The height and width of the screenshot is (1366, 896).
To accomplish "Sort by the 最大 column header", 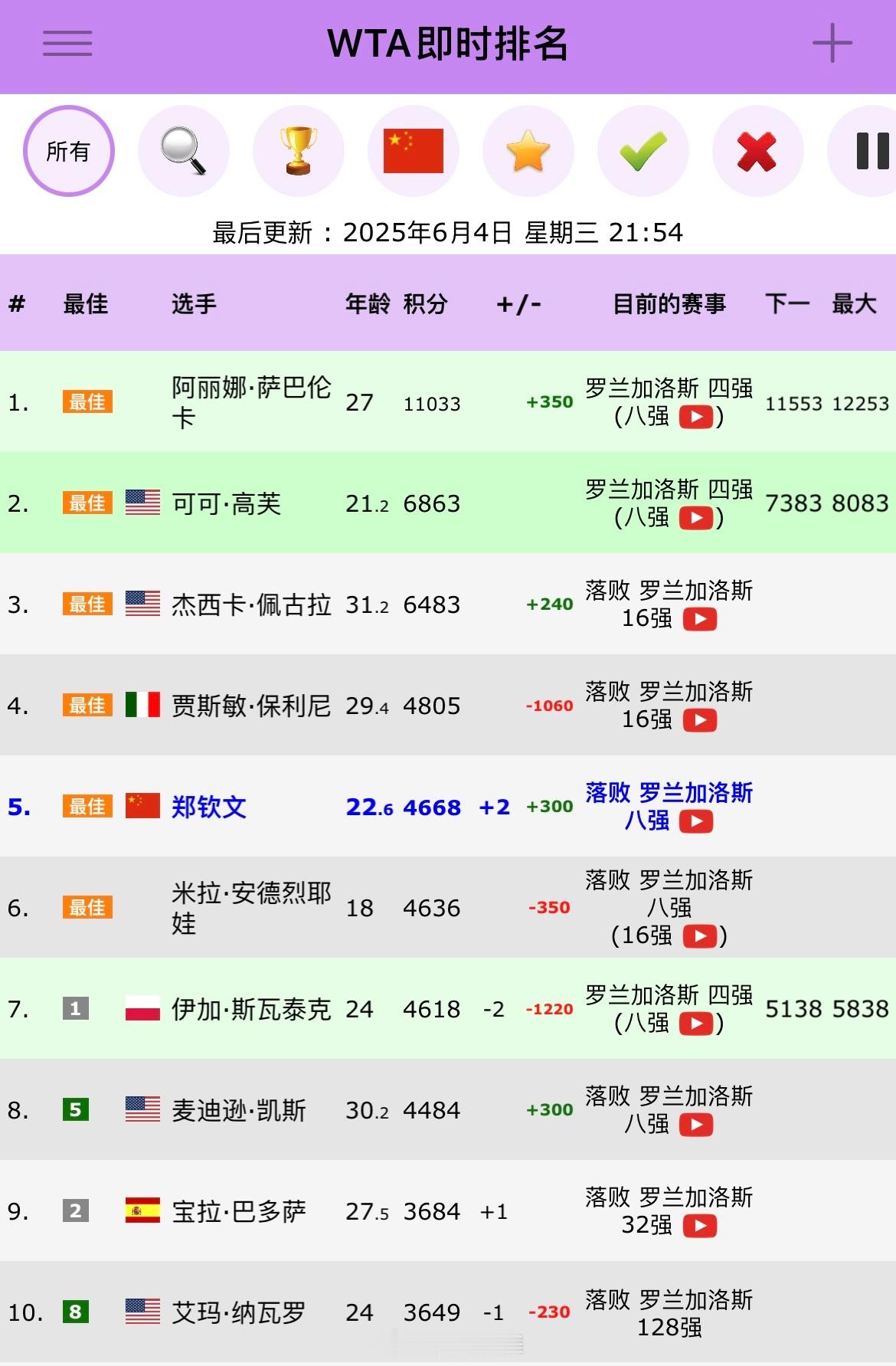I will point(854,304).
